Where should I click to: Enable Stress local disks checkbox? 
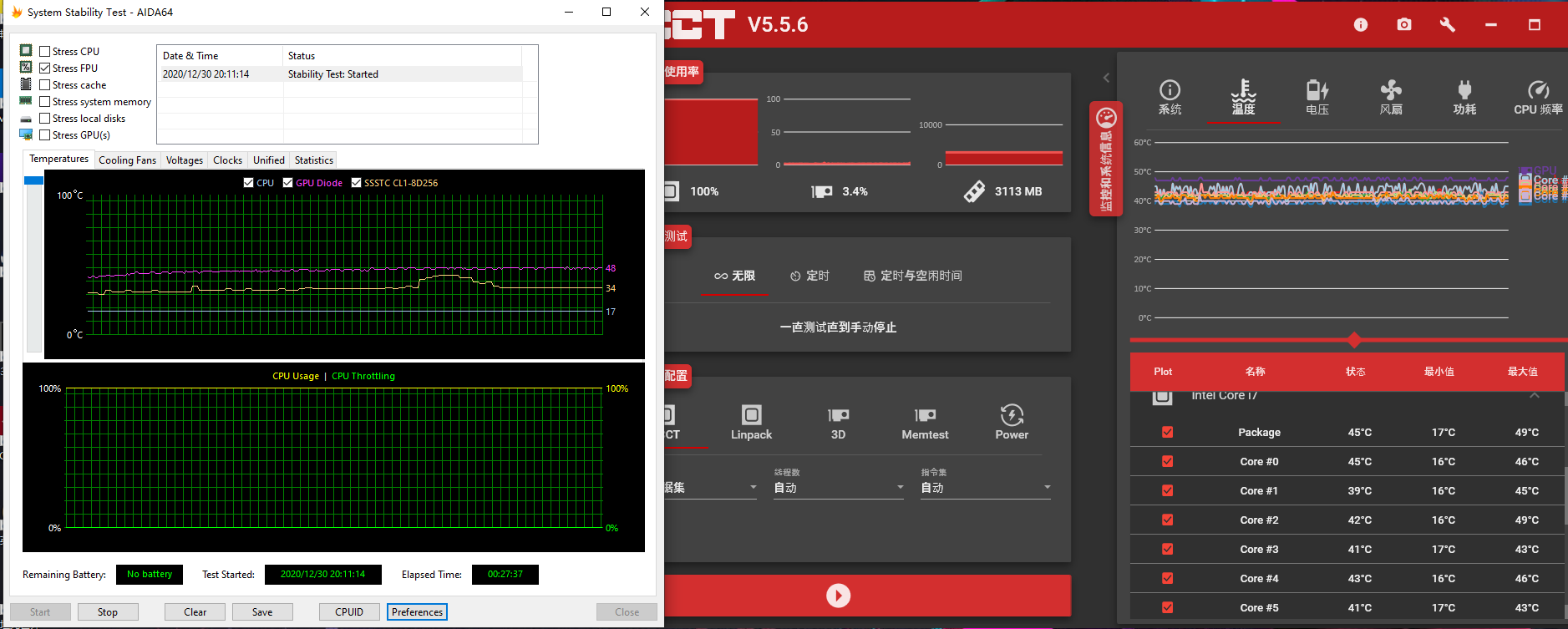pos(45,118)
